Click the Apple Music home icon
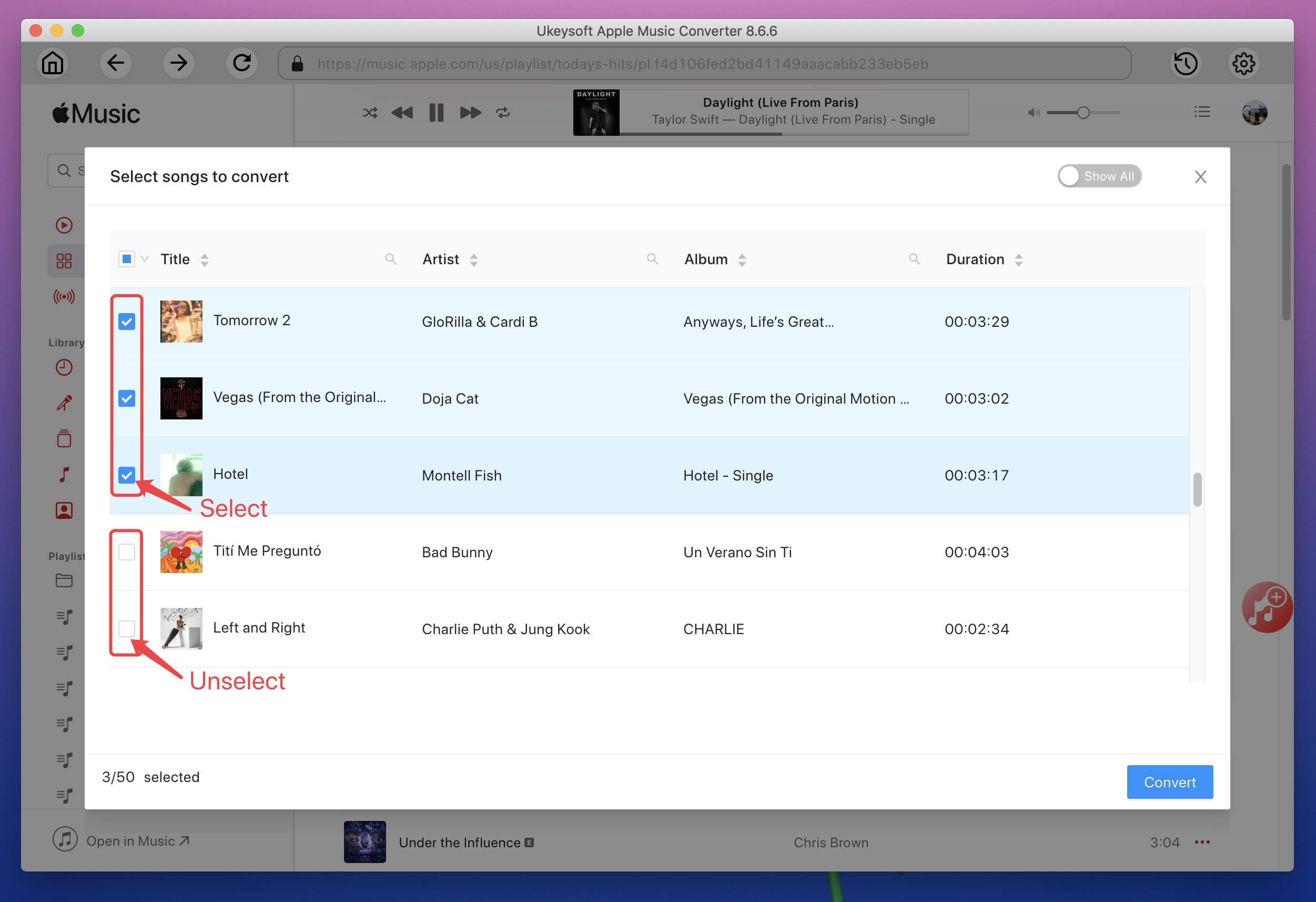Image resolution: width=1316 pixels, height=902 pixels. pos(52,62)
